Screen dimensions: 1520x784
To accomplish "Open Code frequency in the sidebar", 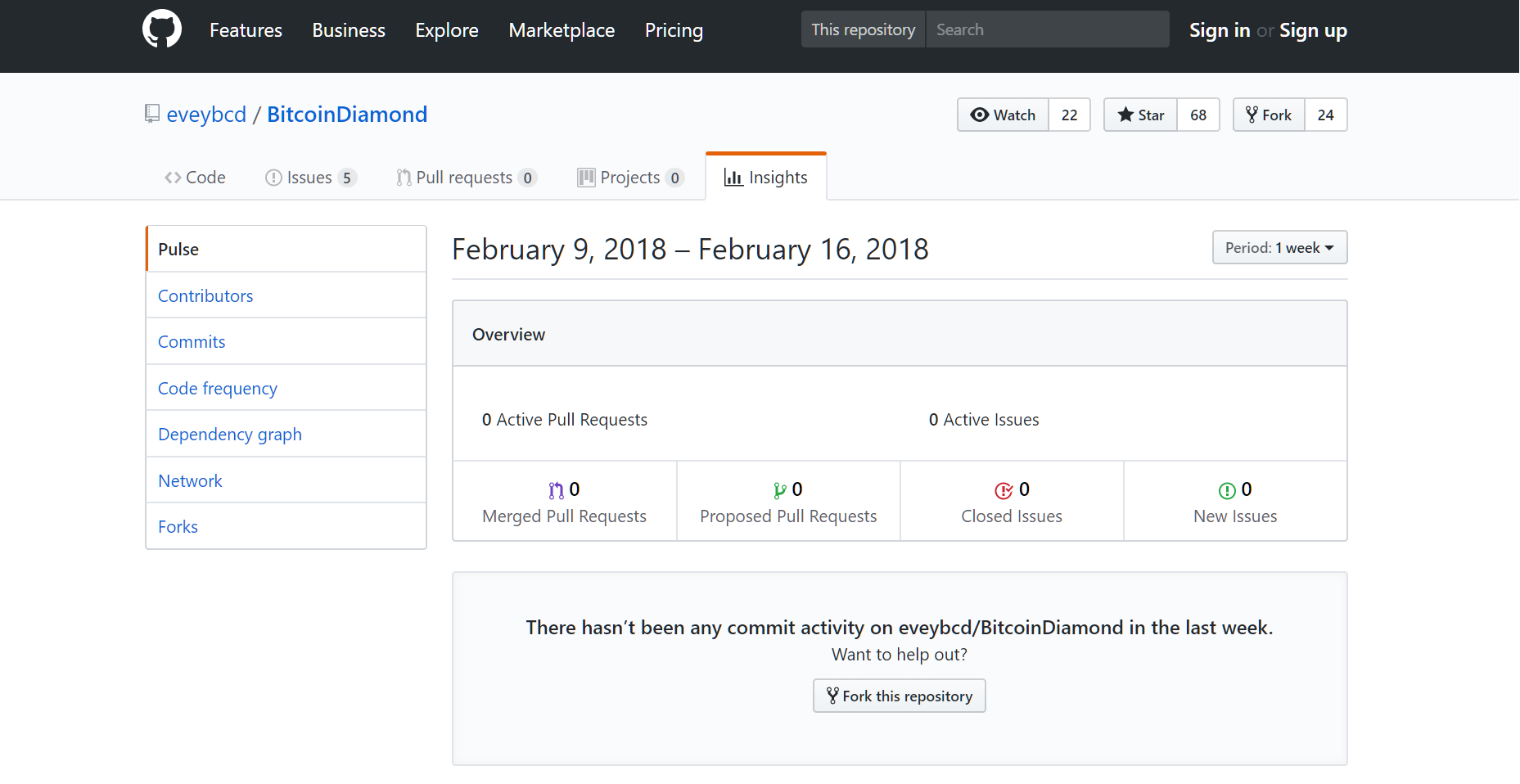I will [x=286, y=388].
